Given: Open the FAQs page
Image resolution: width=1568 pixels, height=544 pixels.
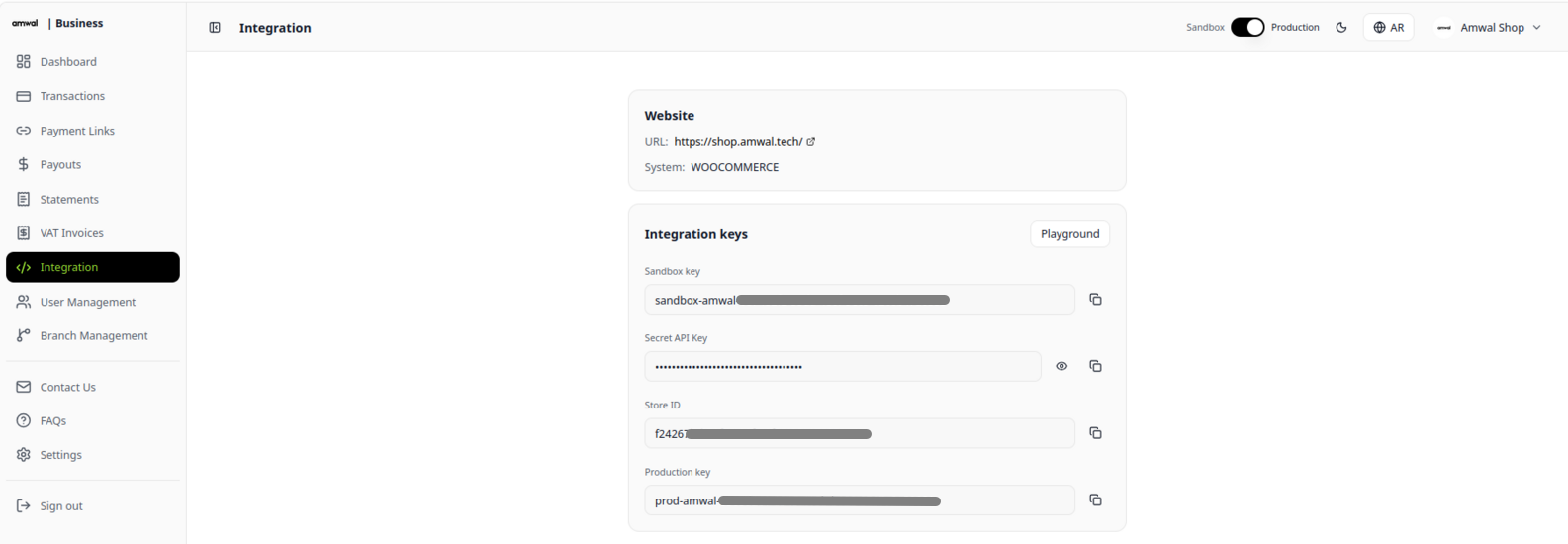Looking at the screenshot, I should [x=93, y=420].
